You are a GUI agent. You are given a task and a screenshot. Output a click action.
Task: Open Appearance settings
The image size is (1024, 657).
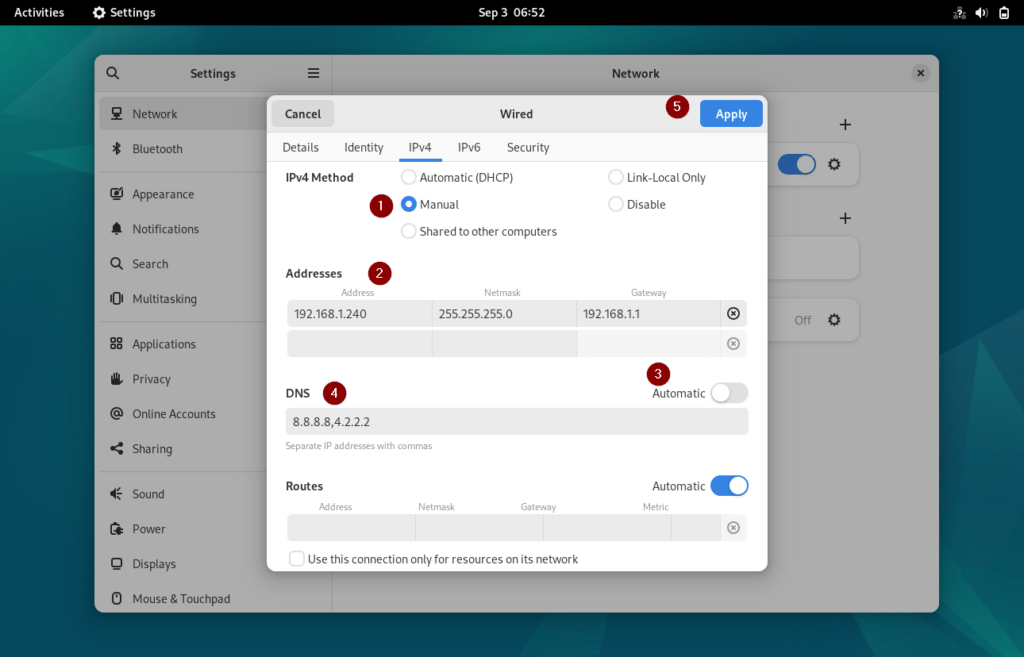(x=166, y=193)
